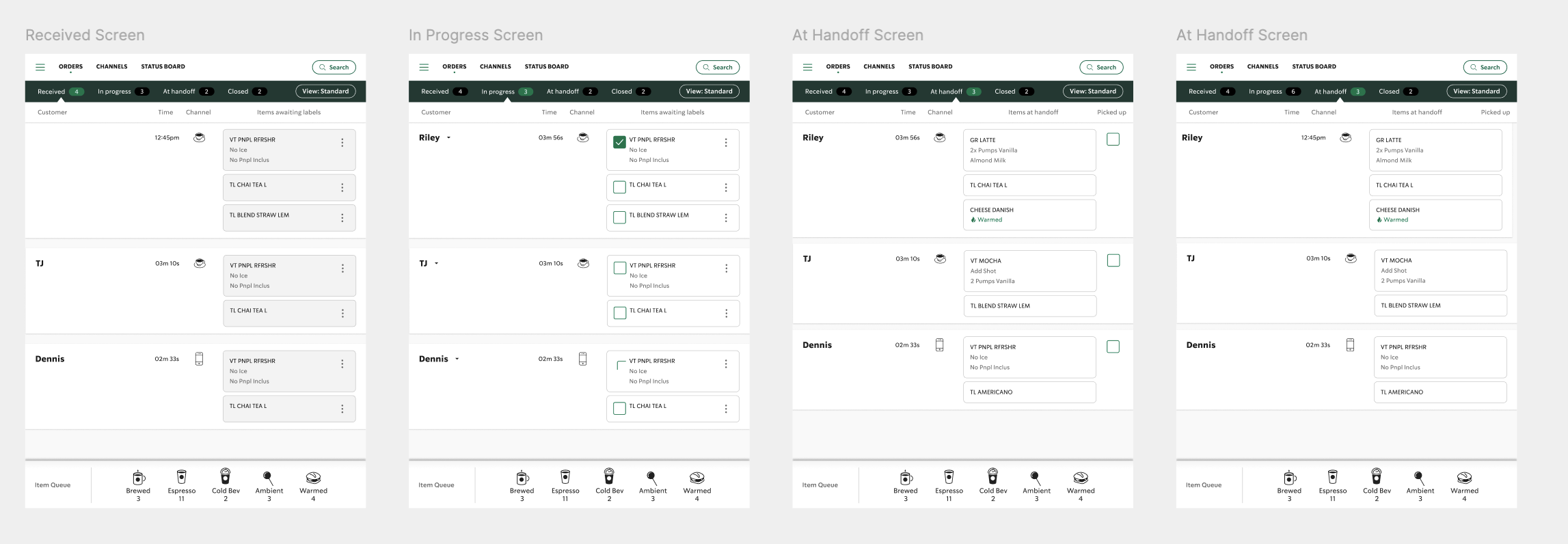Switch to Received tab on first At Handoff Screen
Screen dimensions: 1568x544
tap(828, 92)
